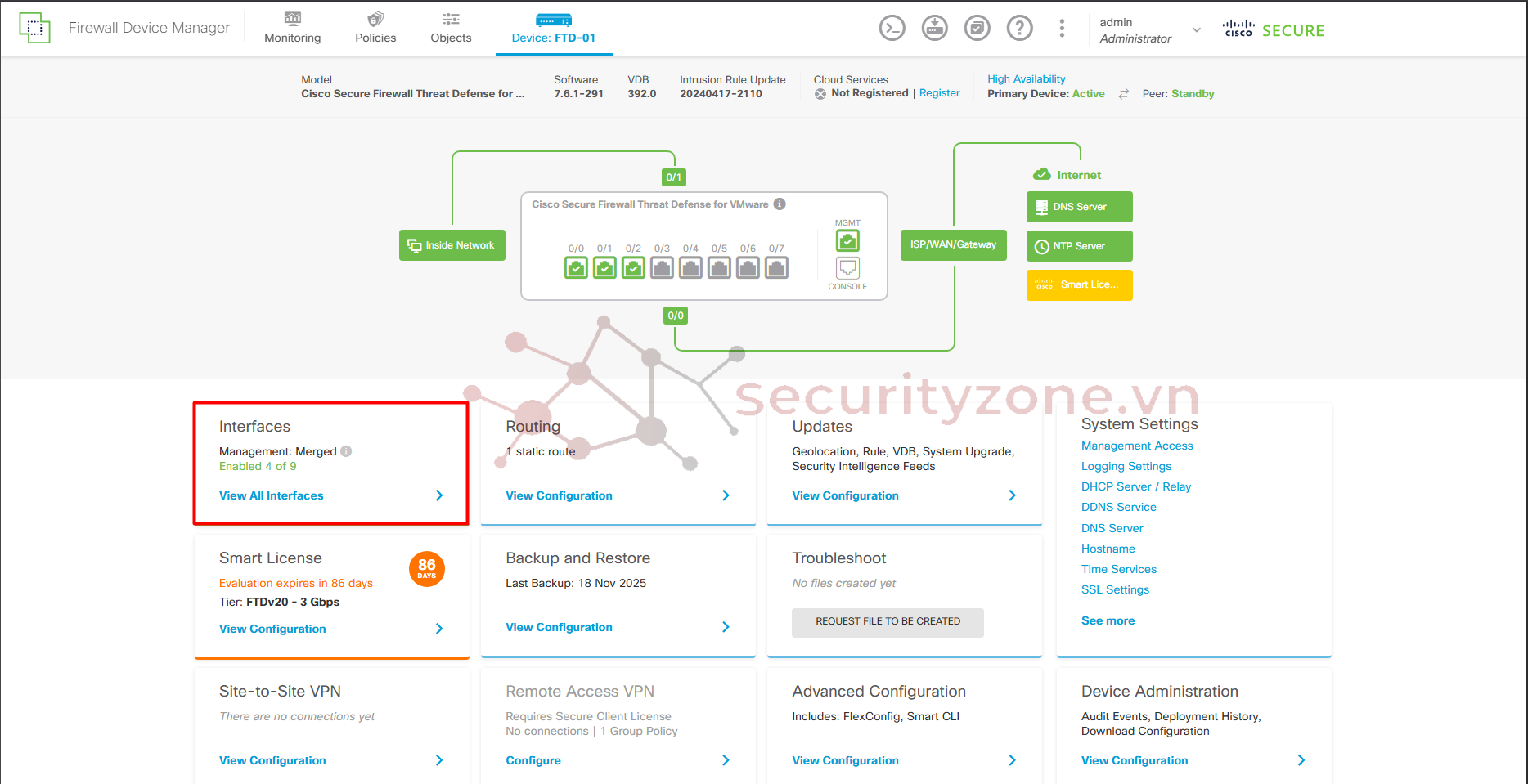Click the deploy changes icon

(x=934, y=29)
